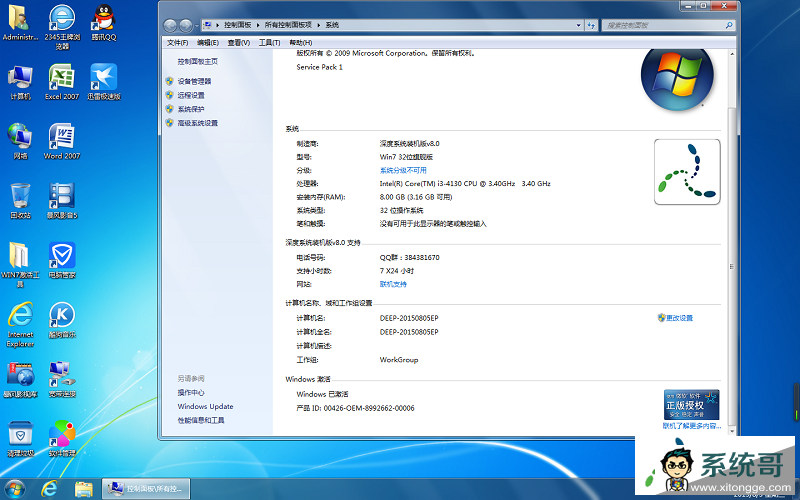Open the photo library desktop icon

pos(20,380)
